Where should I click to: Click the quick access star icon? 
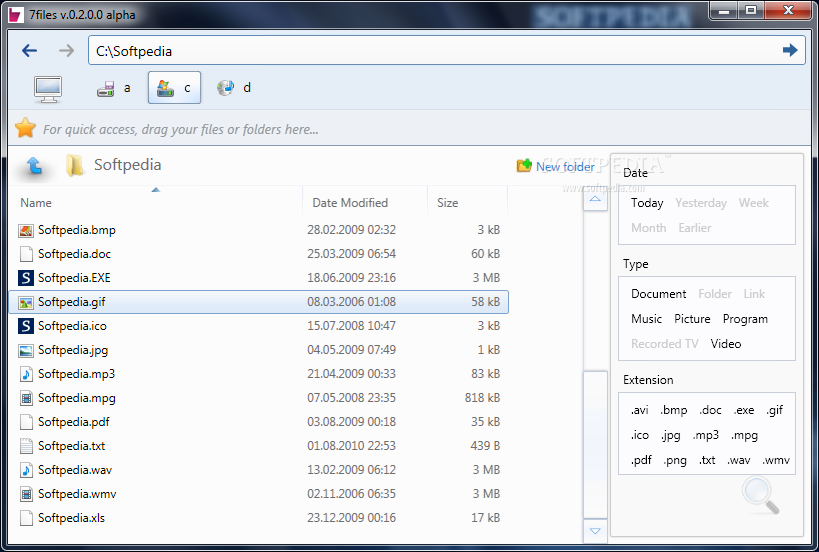tap(25, 128)
